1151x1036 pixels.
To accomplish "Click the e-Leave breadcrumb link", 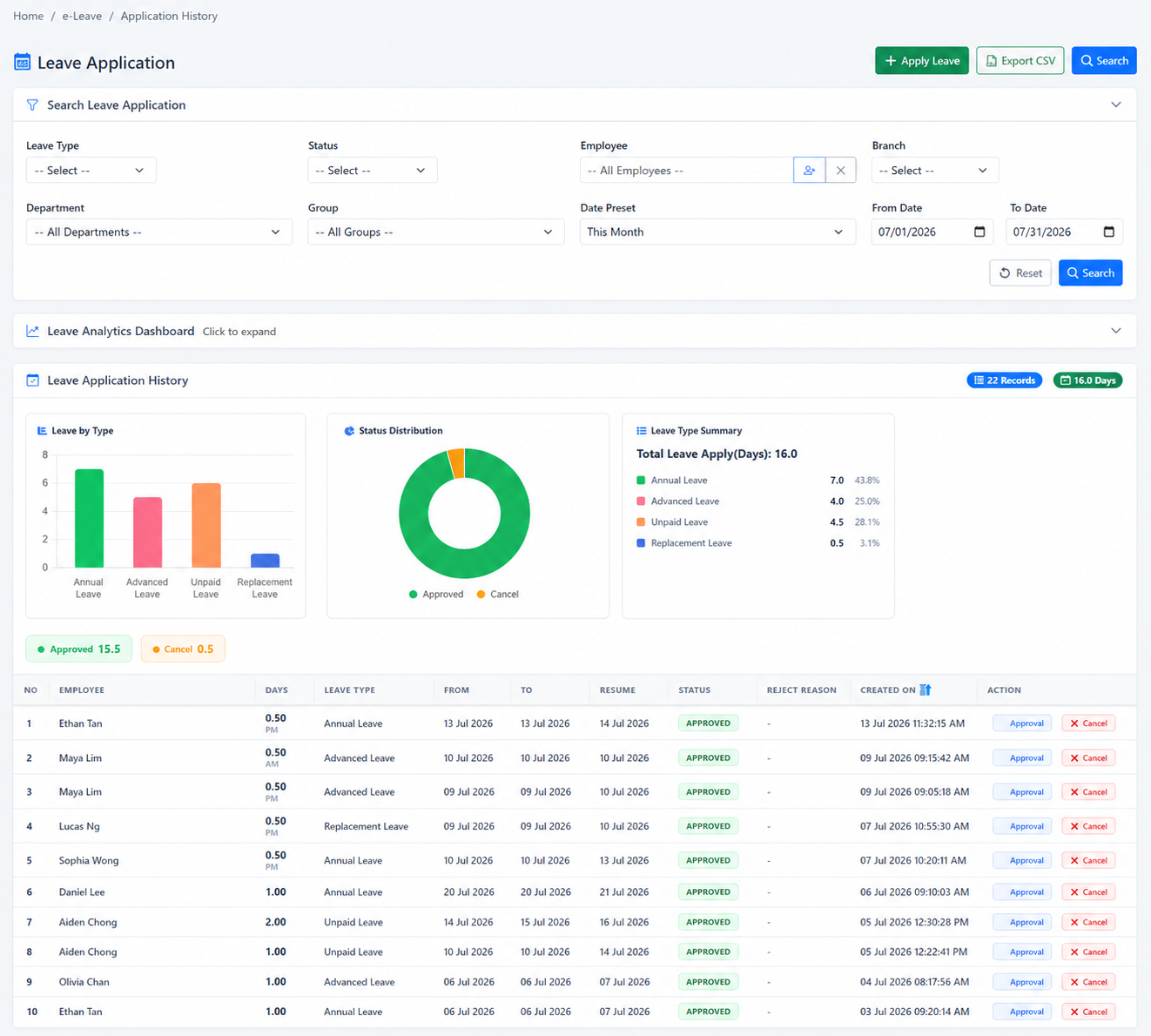I will click(x=82, y=16).
